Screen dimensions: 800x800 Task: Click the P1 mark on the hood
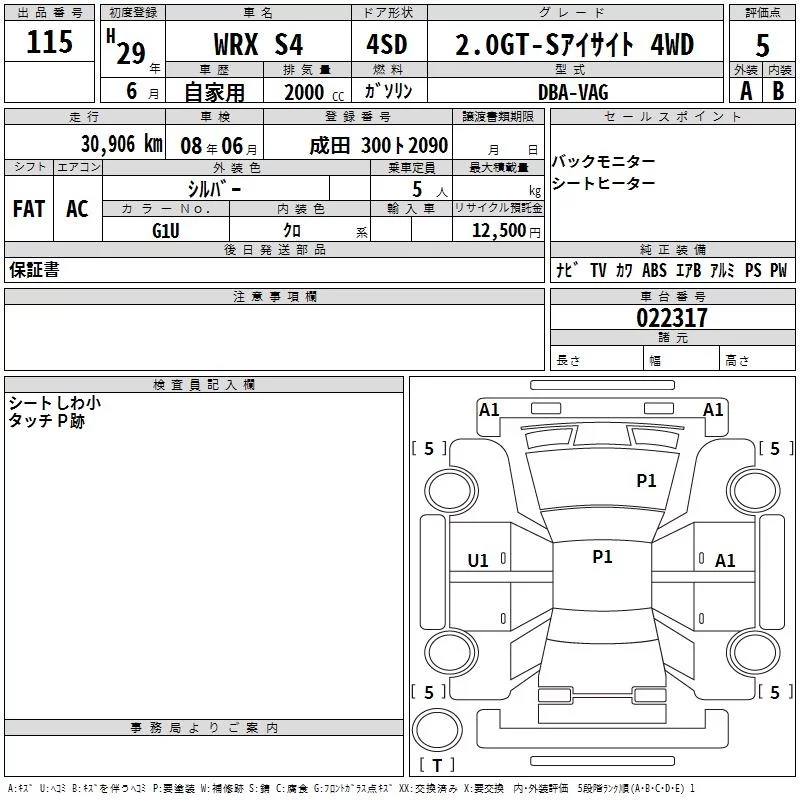pyautogui.click(x=646, y=481)
